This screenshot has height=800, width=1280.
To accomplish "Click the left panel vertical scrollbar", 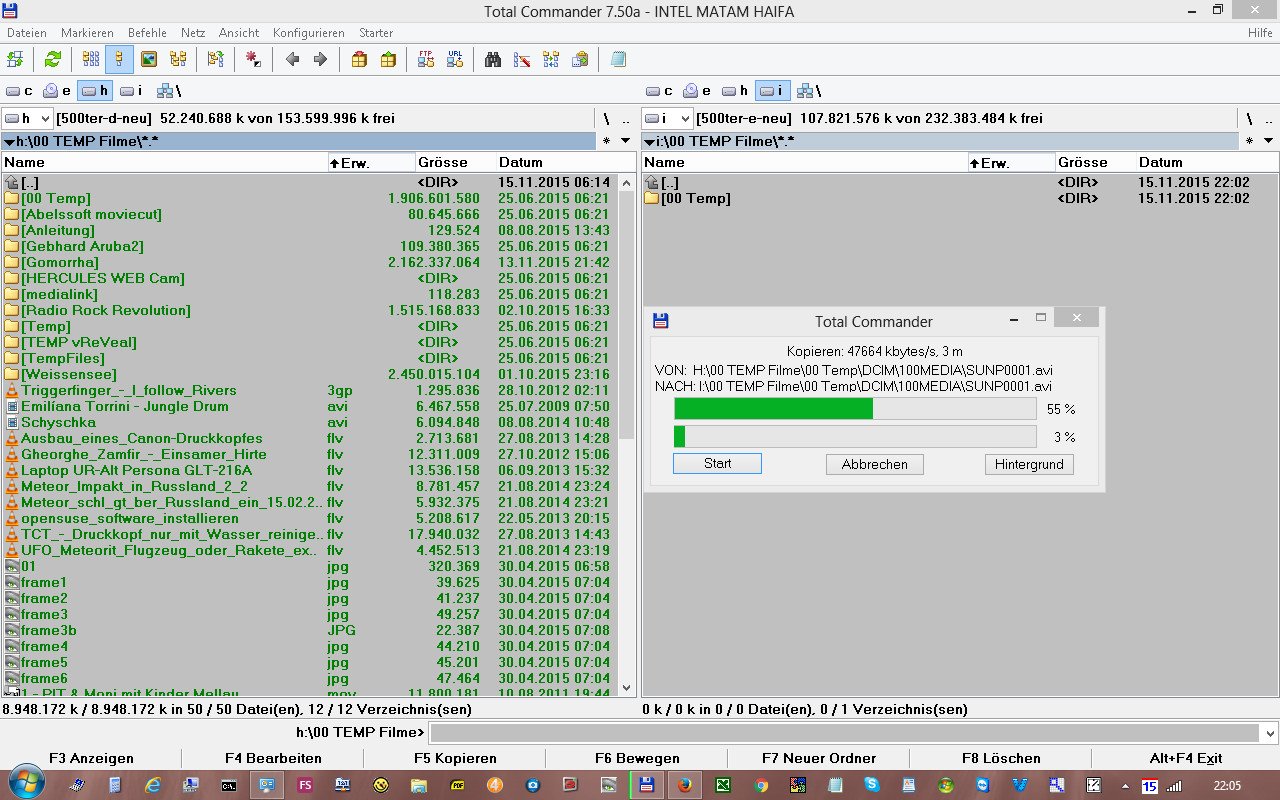I will [627, 434].
